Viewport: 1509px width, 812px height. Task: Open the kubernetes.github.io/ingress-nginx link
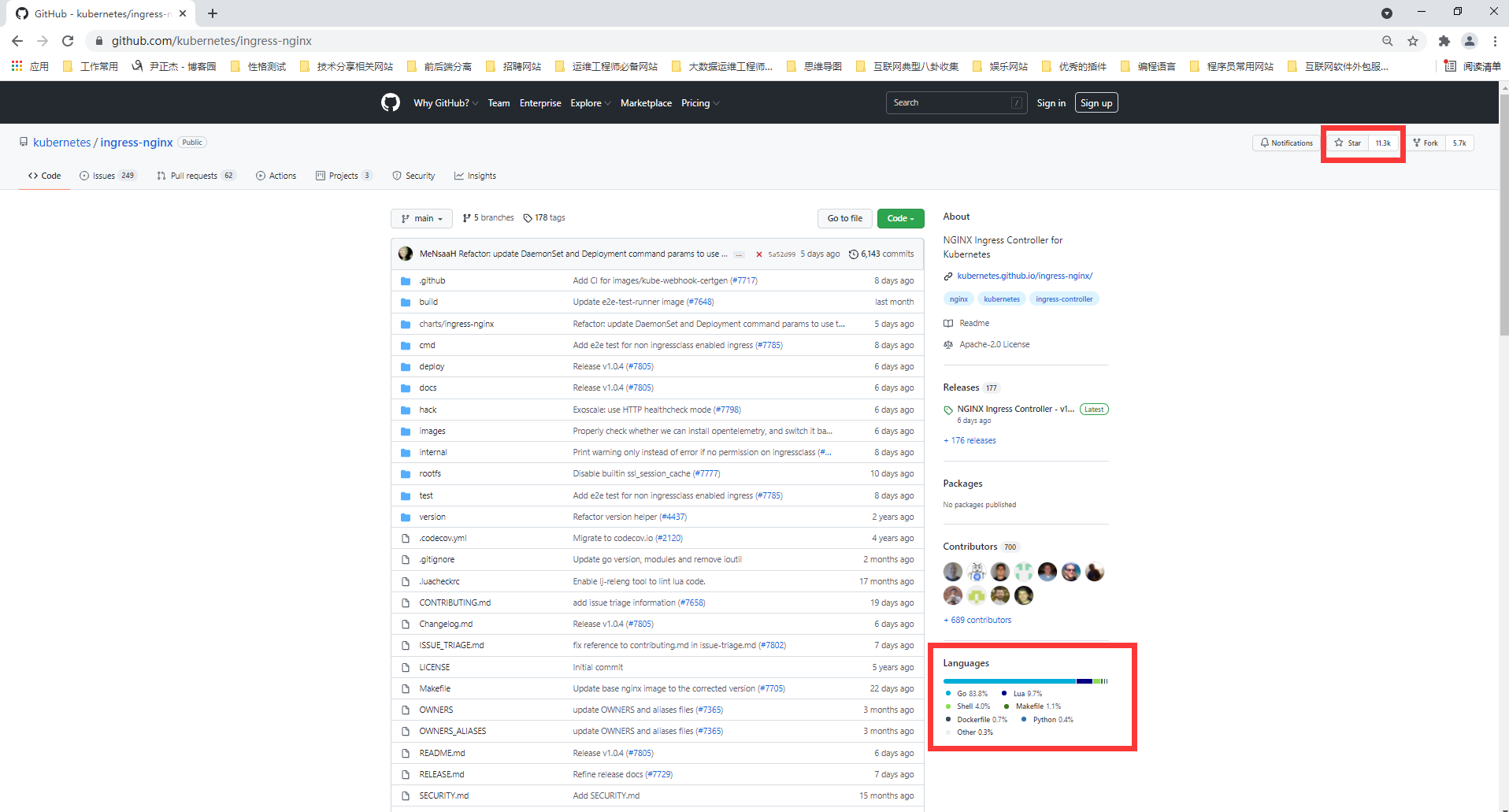1025,276
